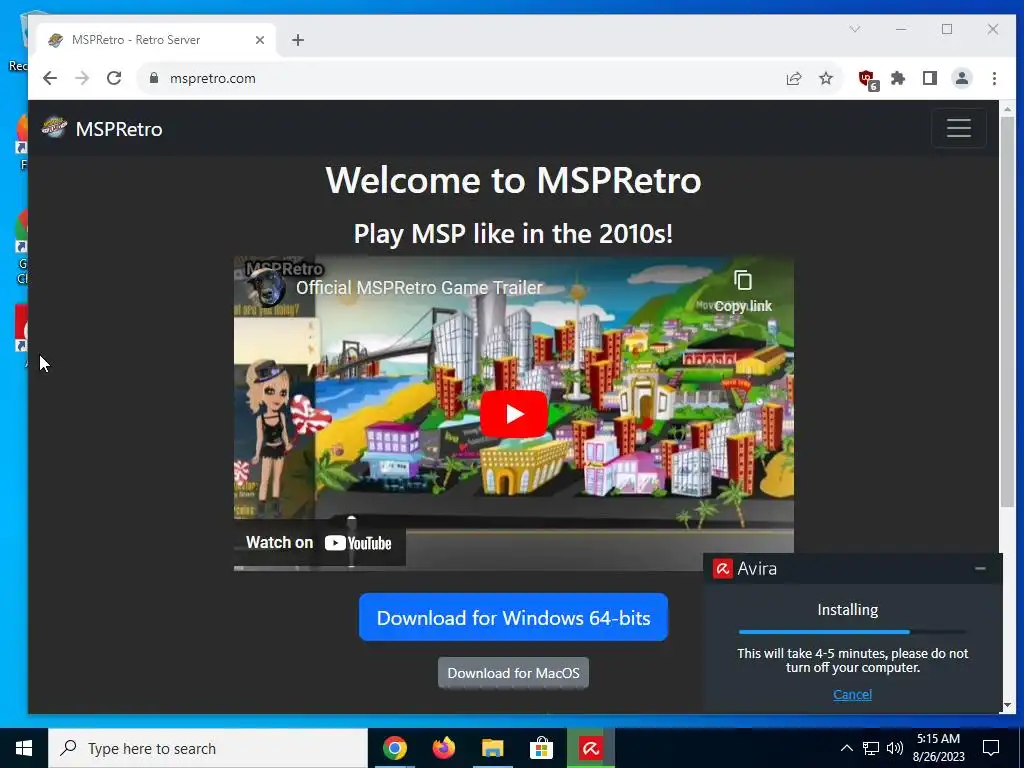Go back using the browser back arrow
The width and height of the screenshot is (1024, 768).
point(50,78)
